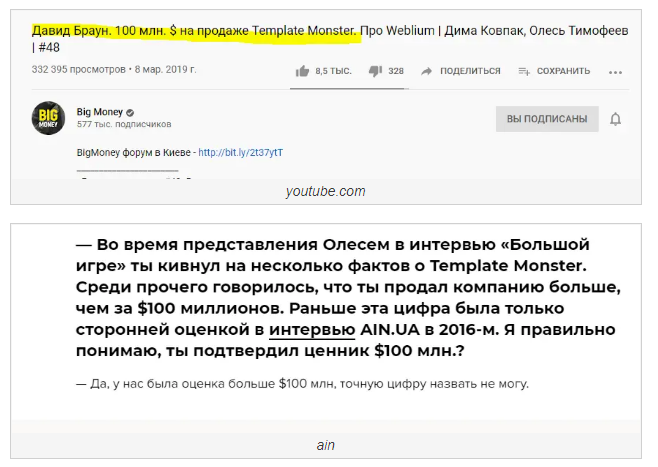Click the 328 dislikes count

[x=396, y=71]
